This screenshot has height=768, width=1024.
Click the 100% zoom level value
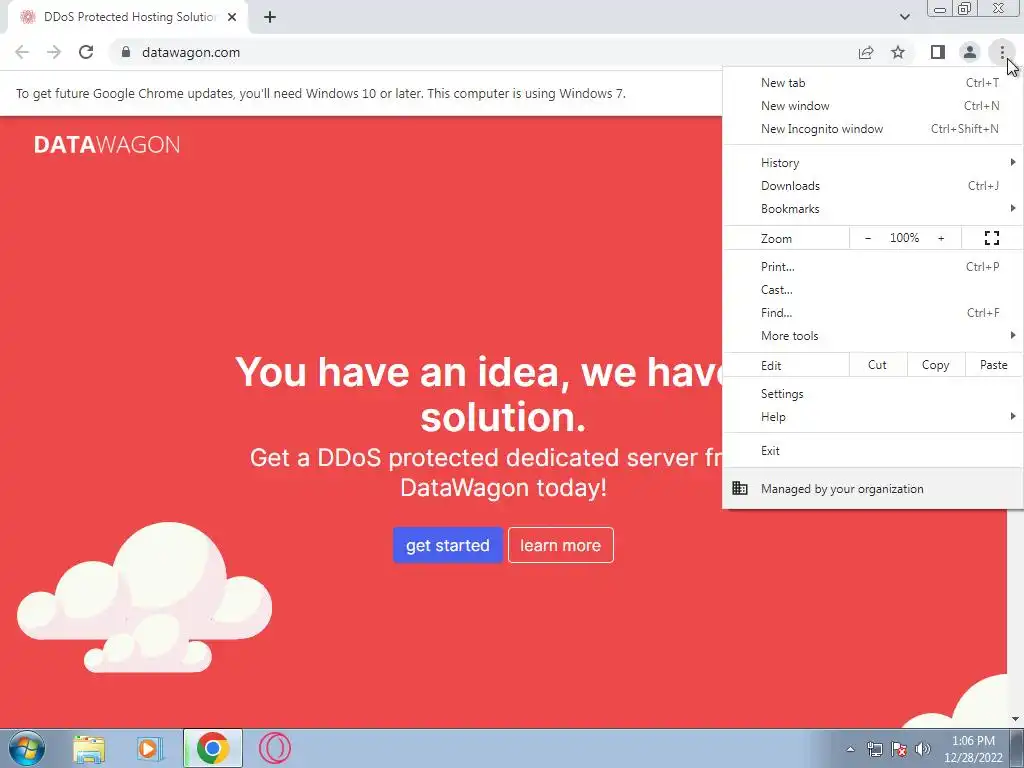[x=904, y=238]
